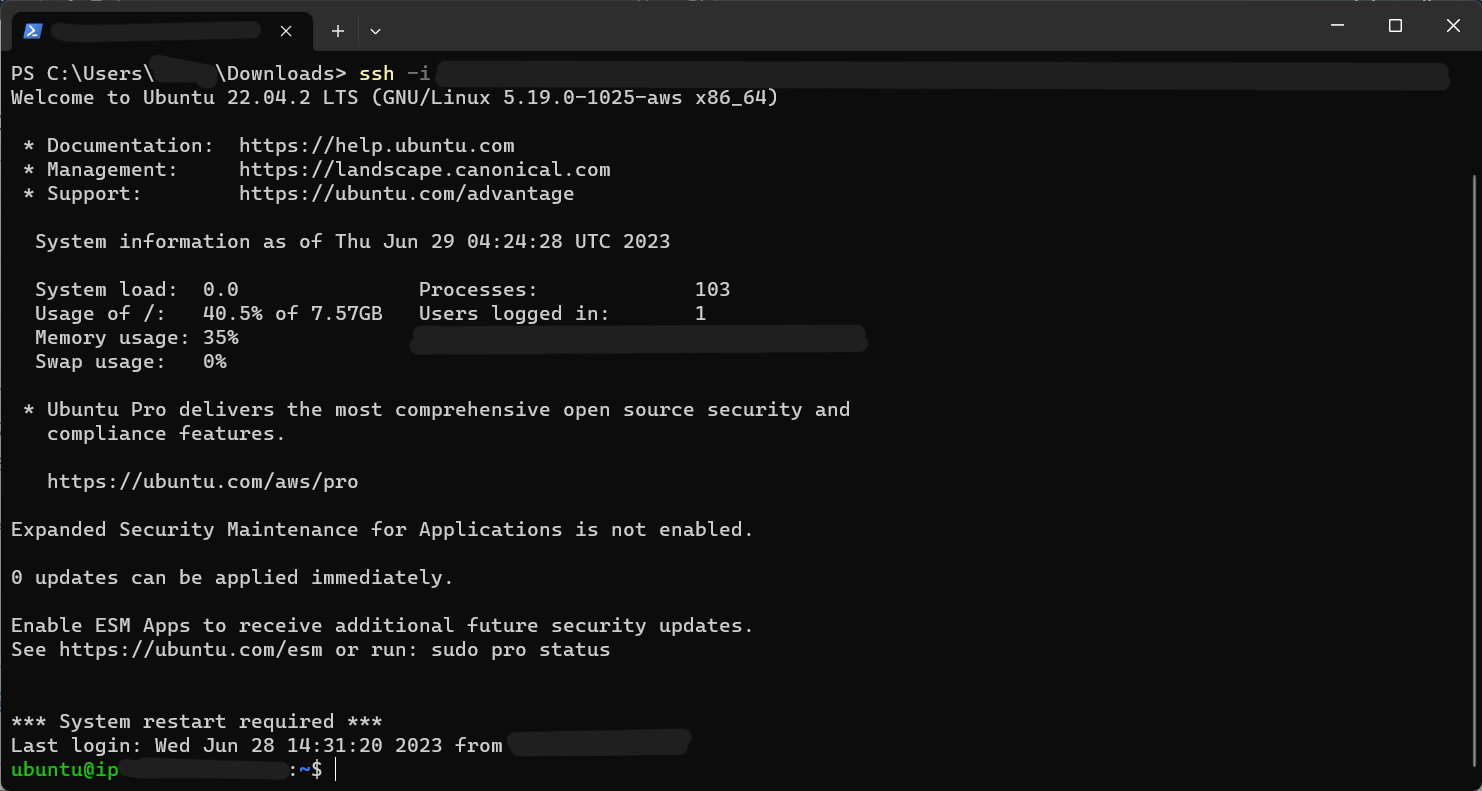This screenshot has height=791, width=1482.
Task: Click the yellow ssh command text
Action: [377, 74]
